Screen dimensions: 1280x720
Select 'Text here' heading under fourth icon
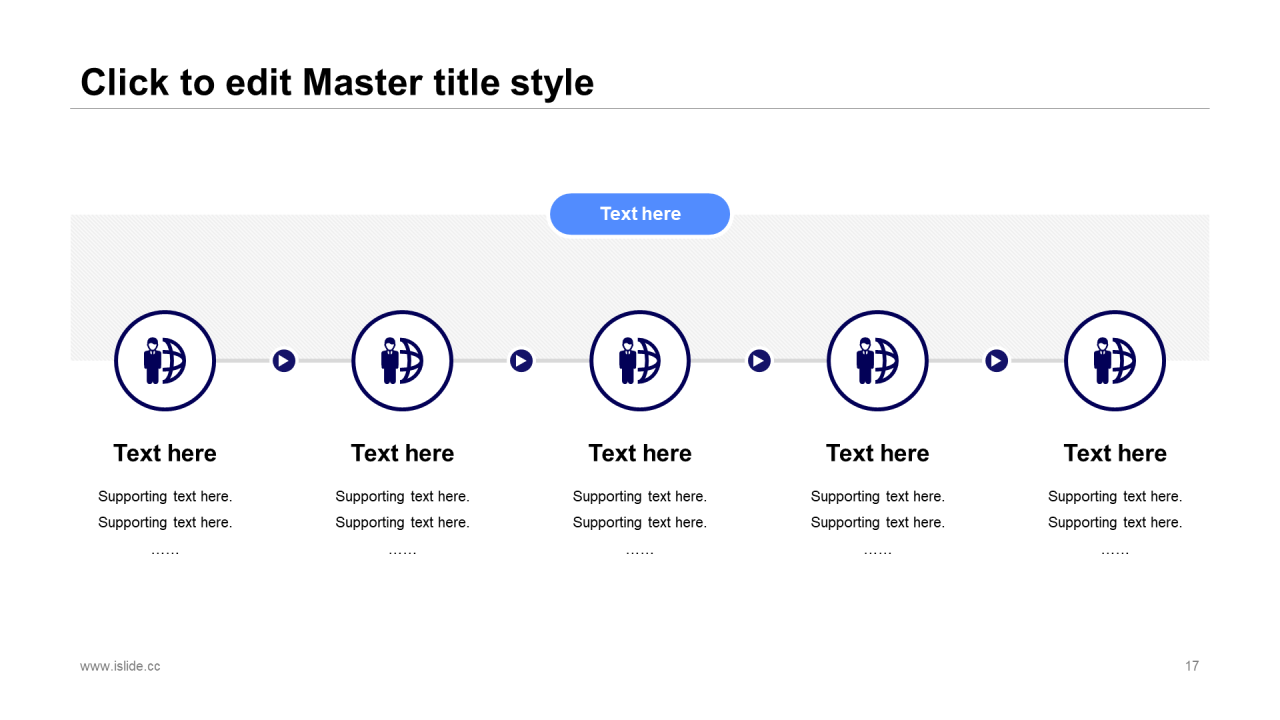[877, 453]
